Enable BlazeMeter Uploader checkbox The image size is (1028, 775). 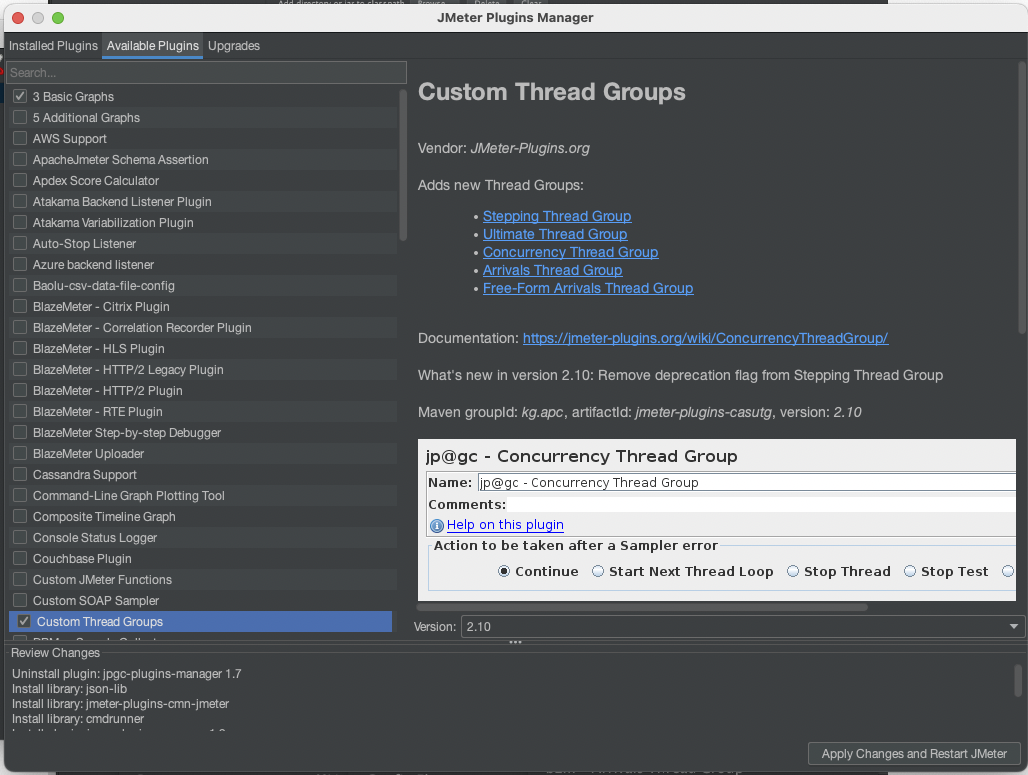click(20, 453)
